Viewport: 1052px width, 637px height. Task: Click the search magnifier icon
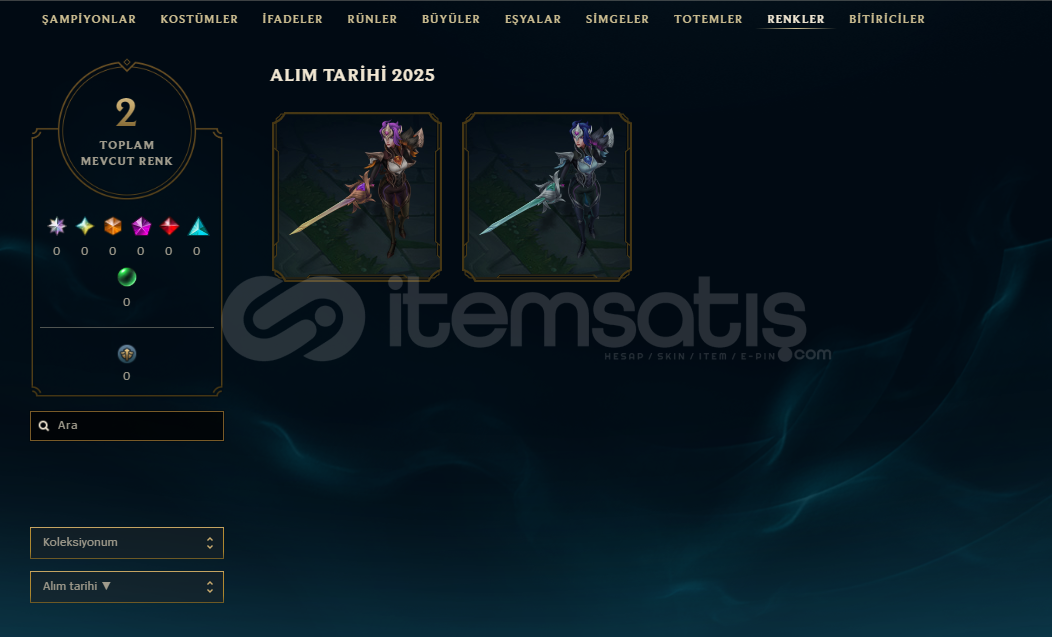(44, 426)
